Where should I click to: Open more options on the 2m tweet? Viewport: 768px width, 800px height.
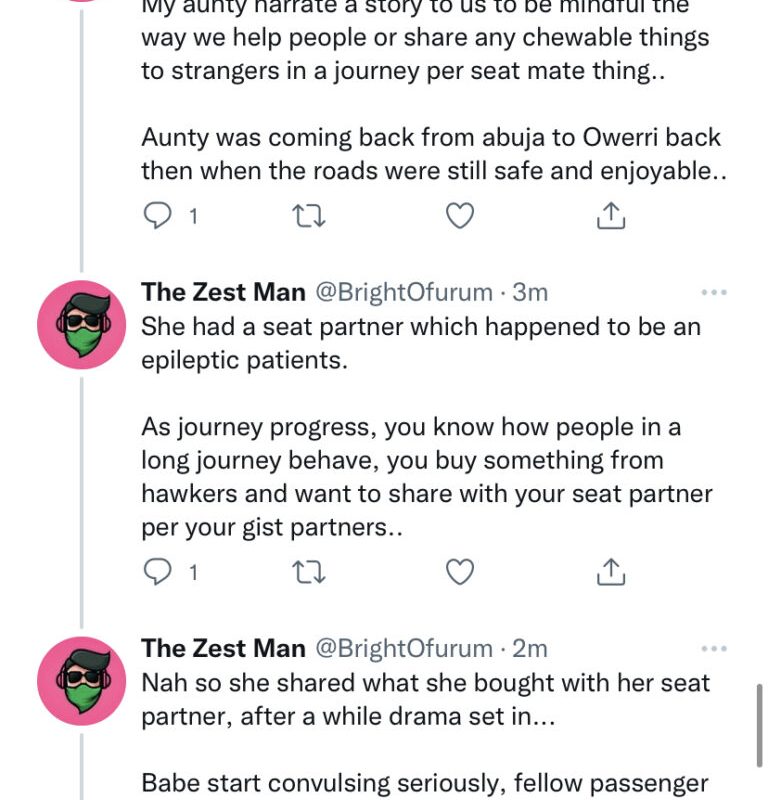click(x=713, y=648)
